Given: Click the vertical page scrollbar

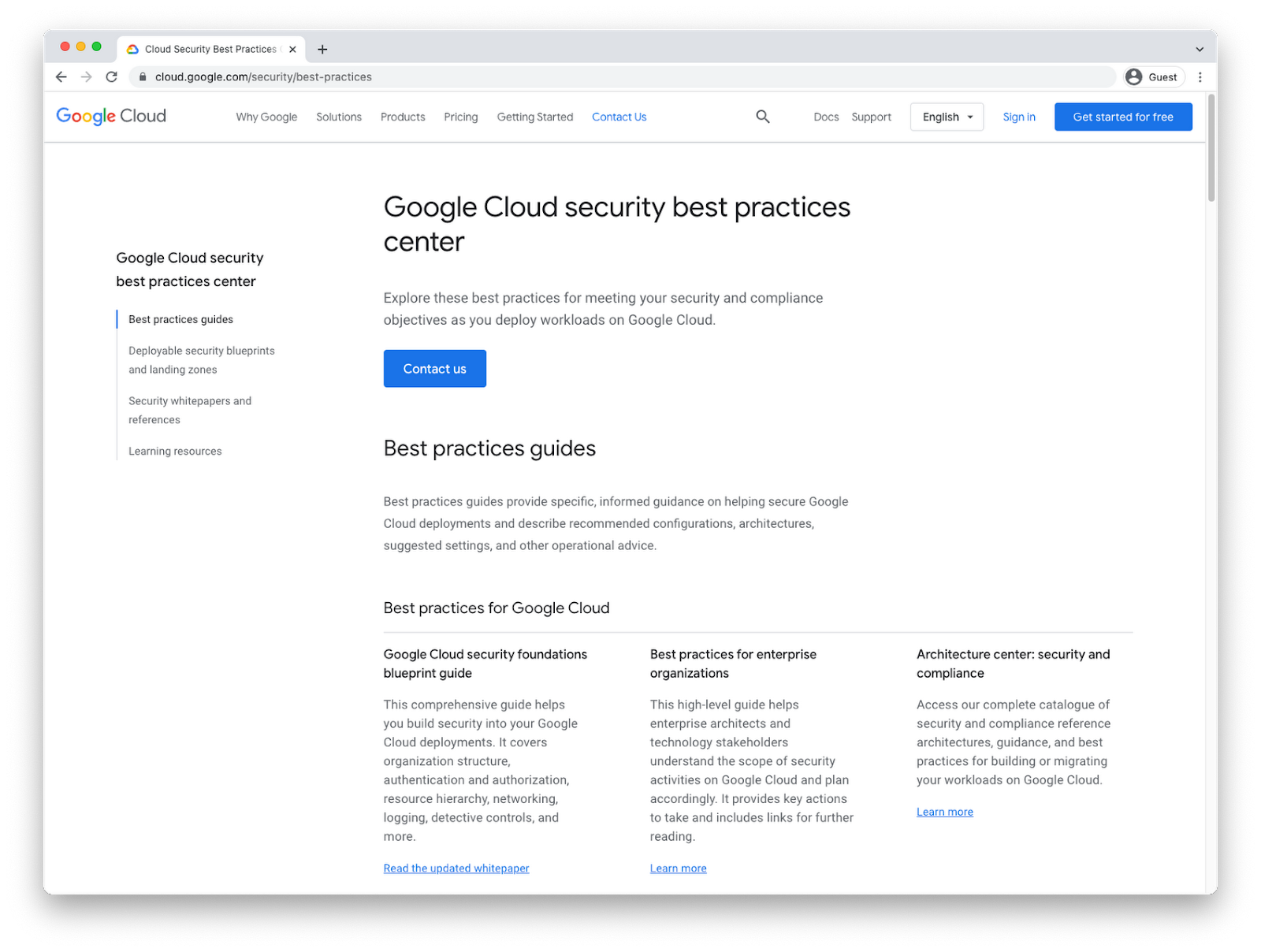Looking at the screenshot, I should [x=1211, y=148].
